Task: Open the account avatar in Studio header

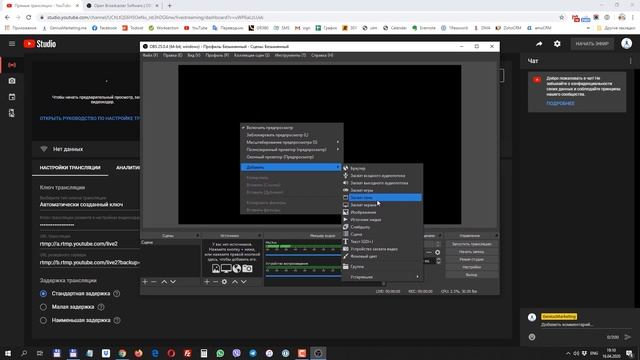Action: coord(627,44)
